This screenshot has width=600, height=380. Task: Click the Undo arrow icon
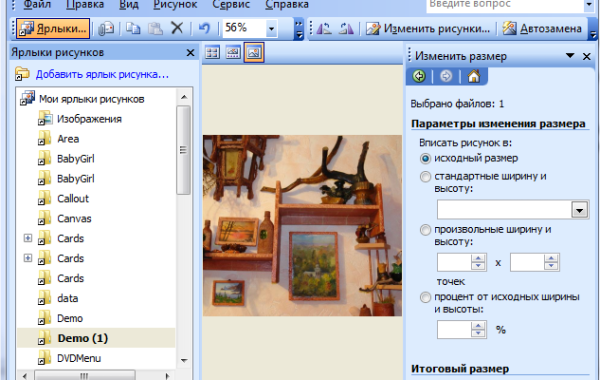pyautogui.click(x=204, y=28)
